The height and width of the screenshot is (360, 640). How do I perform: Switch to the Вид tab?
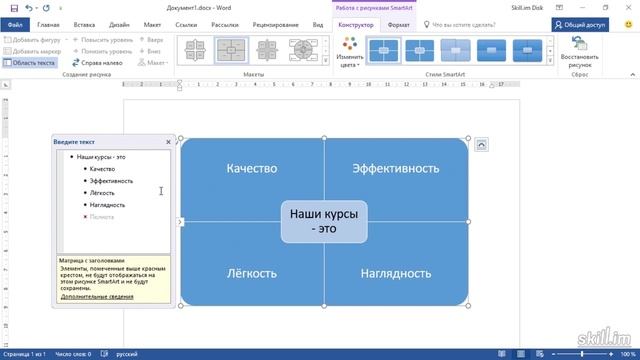pyautogui.click(x=318, y=25)
